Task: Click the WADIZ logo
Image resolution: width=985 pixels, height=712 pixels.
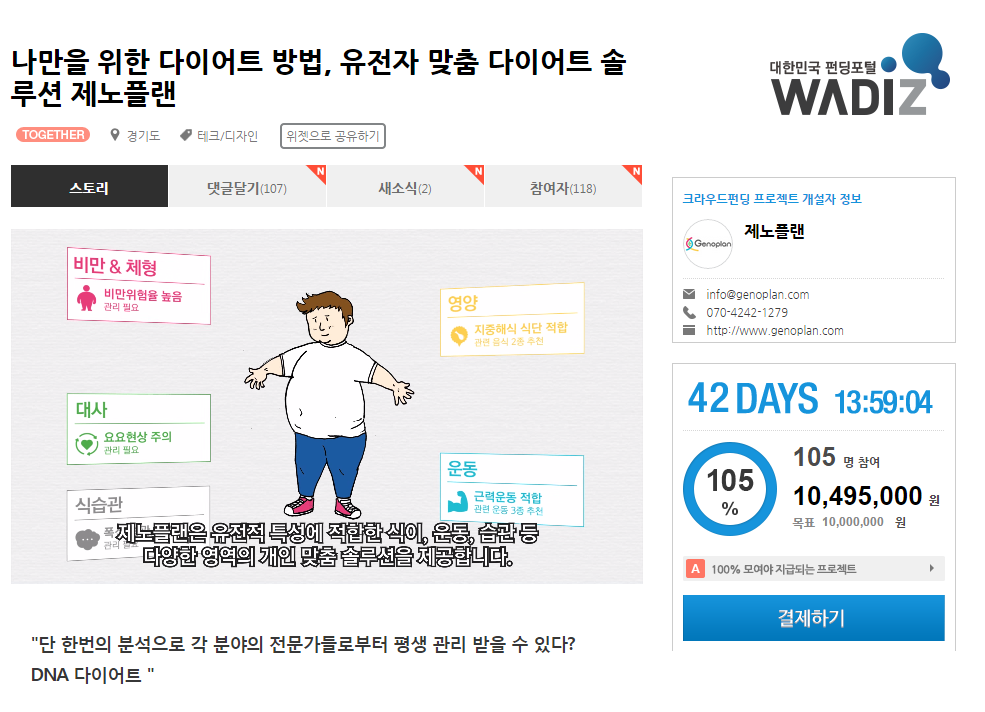Action: click(859, 75)
